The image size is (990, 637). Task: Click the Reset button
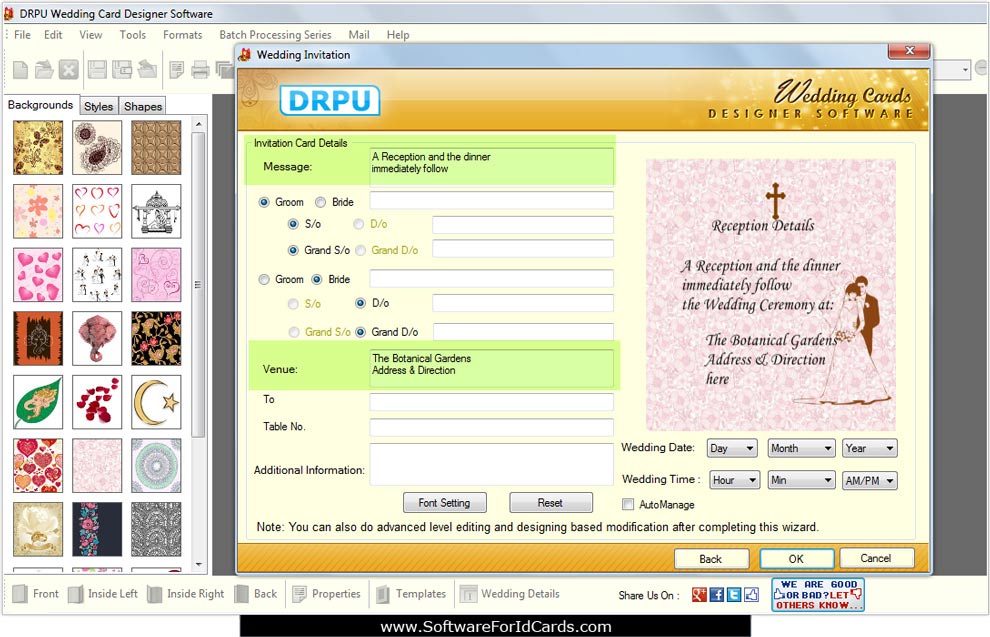pos(551,503)
